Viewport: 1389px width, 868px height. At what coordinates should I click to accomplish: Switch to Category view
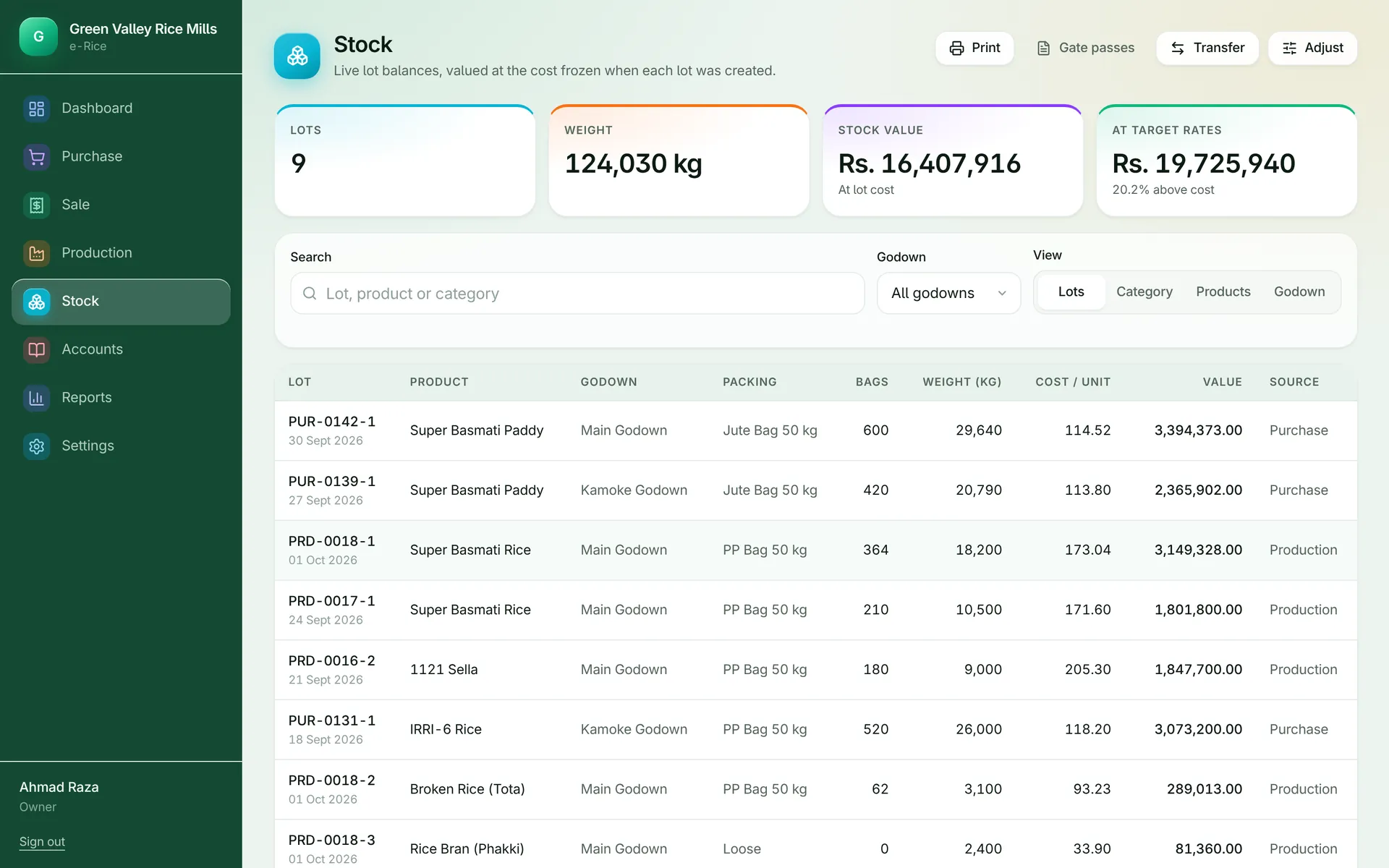tap(1144, 292)
